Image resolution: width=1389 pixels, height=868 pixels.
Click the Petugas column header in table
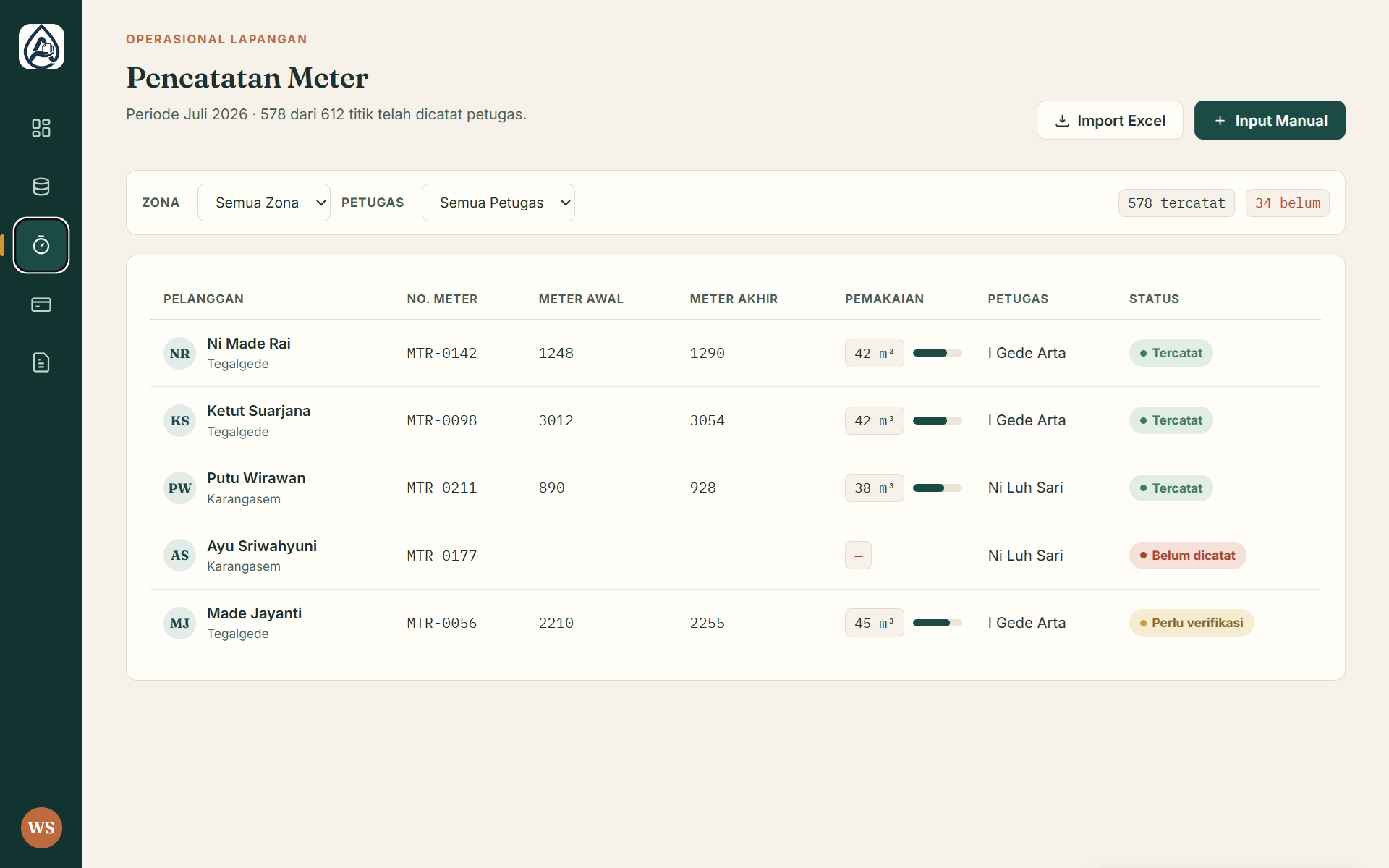coord(1018,299)
